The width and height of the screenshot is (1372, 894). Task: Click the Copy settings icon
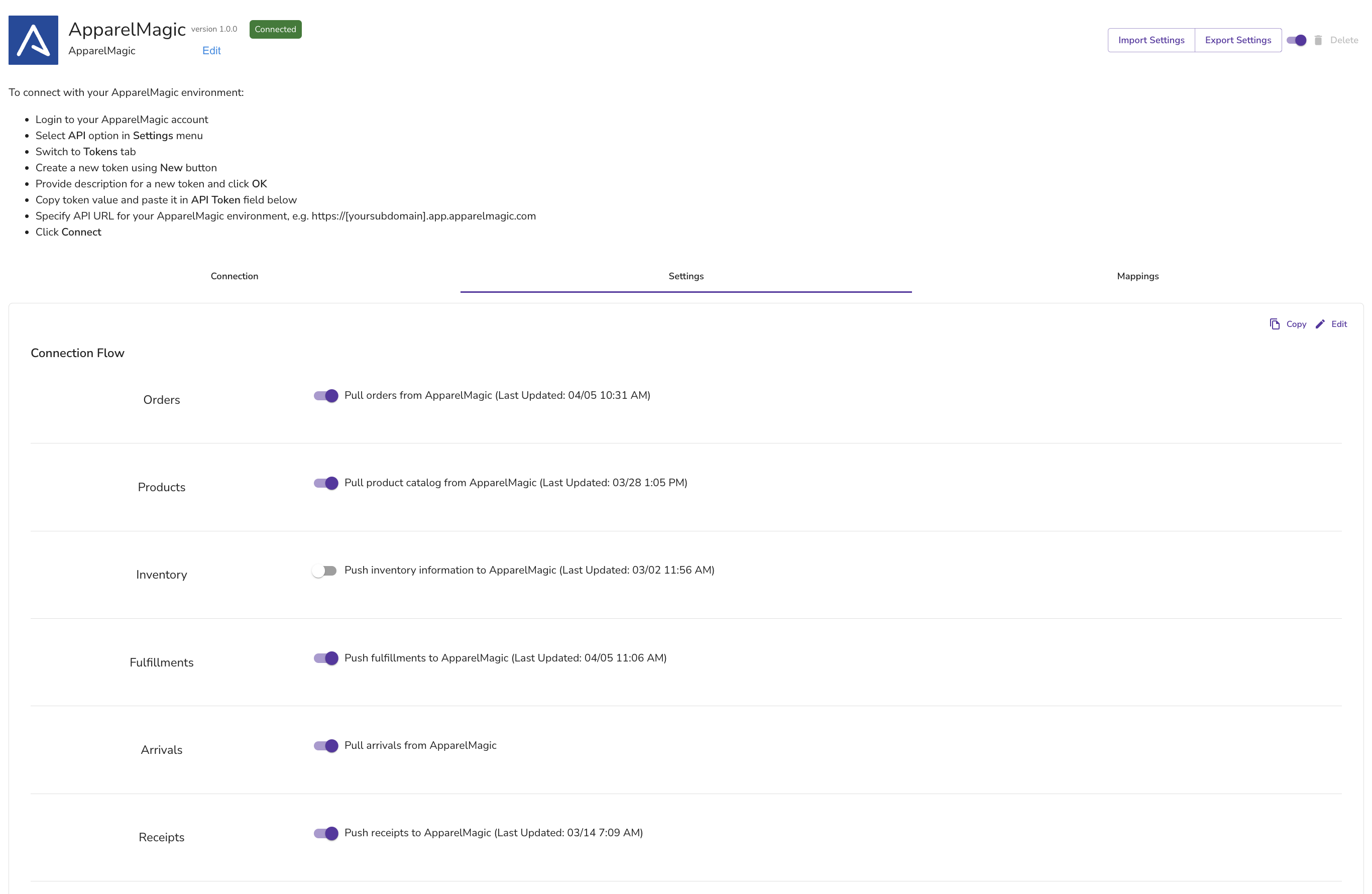(1275, 324)
